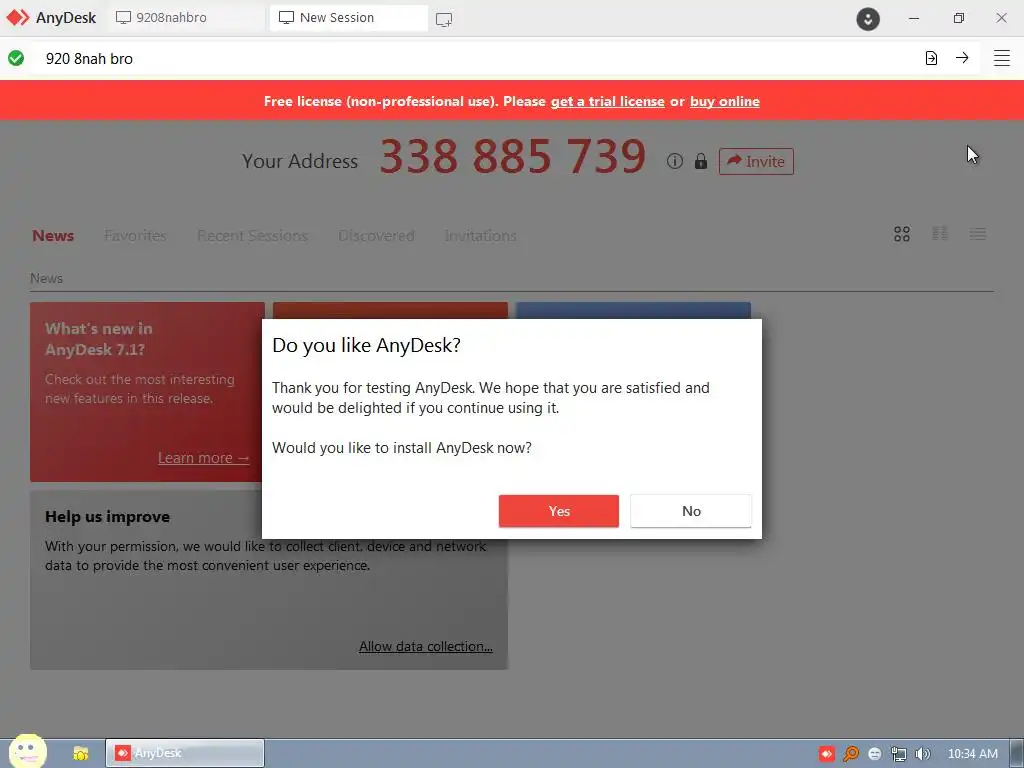Select the News tab
This screenshot has height=768, width=1024.
coord(53,235)
